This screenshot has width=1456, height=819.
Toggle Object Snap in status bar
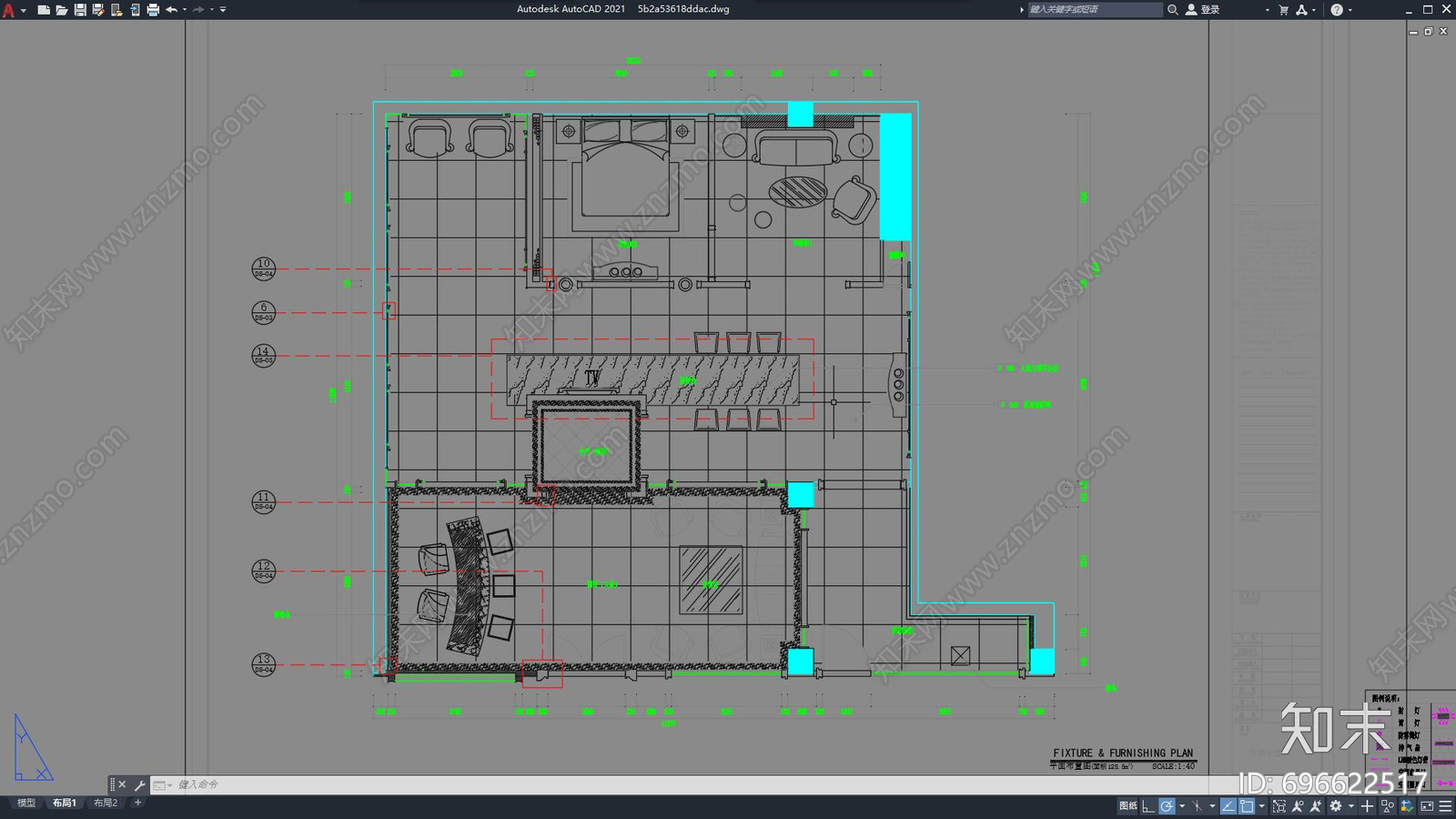pyautogui.click(x=1247, y=806)
